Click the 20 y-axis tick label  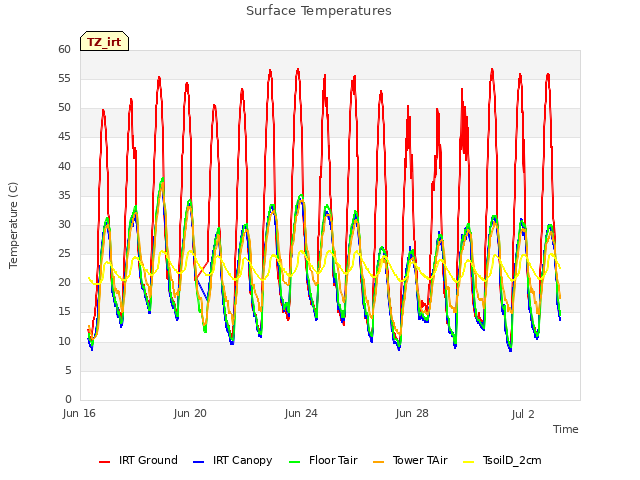(x=64, y=282)
